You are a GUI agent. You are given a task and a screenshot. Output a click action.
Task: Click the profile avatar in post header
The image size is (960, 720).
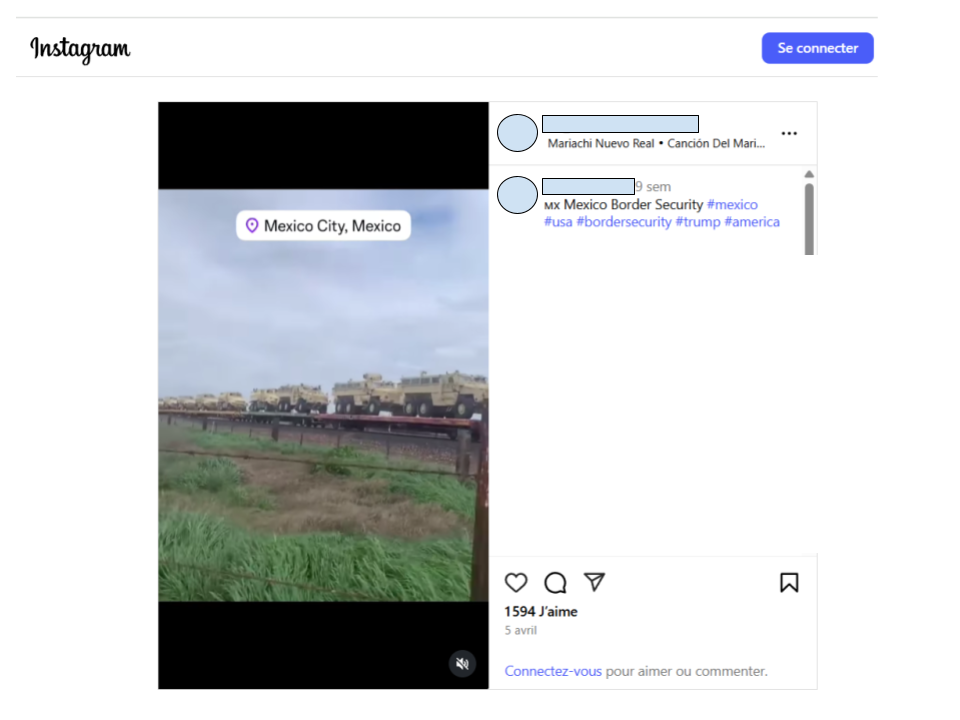[x=517, y=133]
